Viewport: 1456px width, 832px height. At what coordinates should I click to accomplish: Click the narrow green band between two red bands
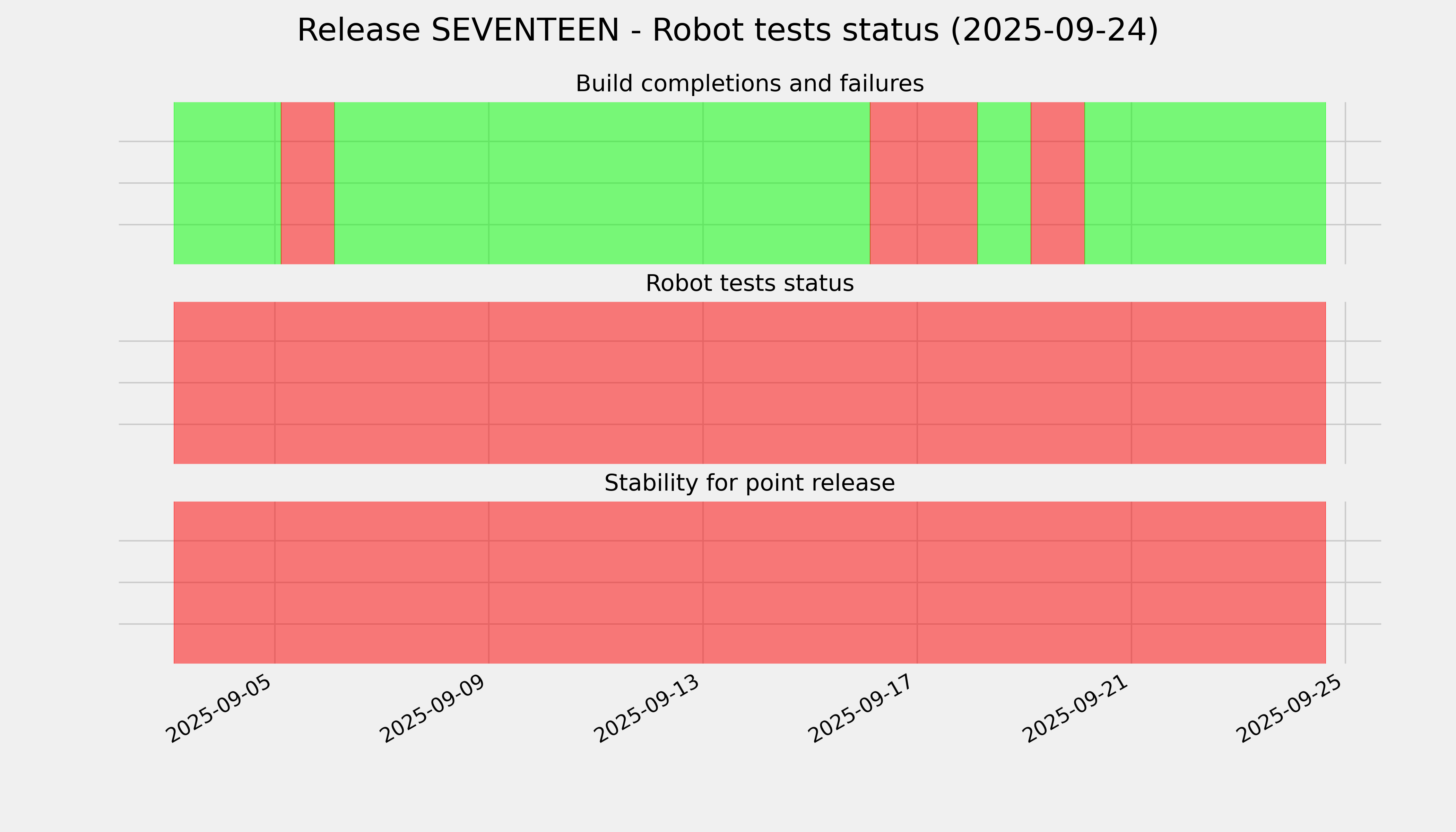click(1004, 183)
